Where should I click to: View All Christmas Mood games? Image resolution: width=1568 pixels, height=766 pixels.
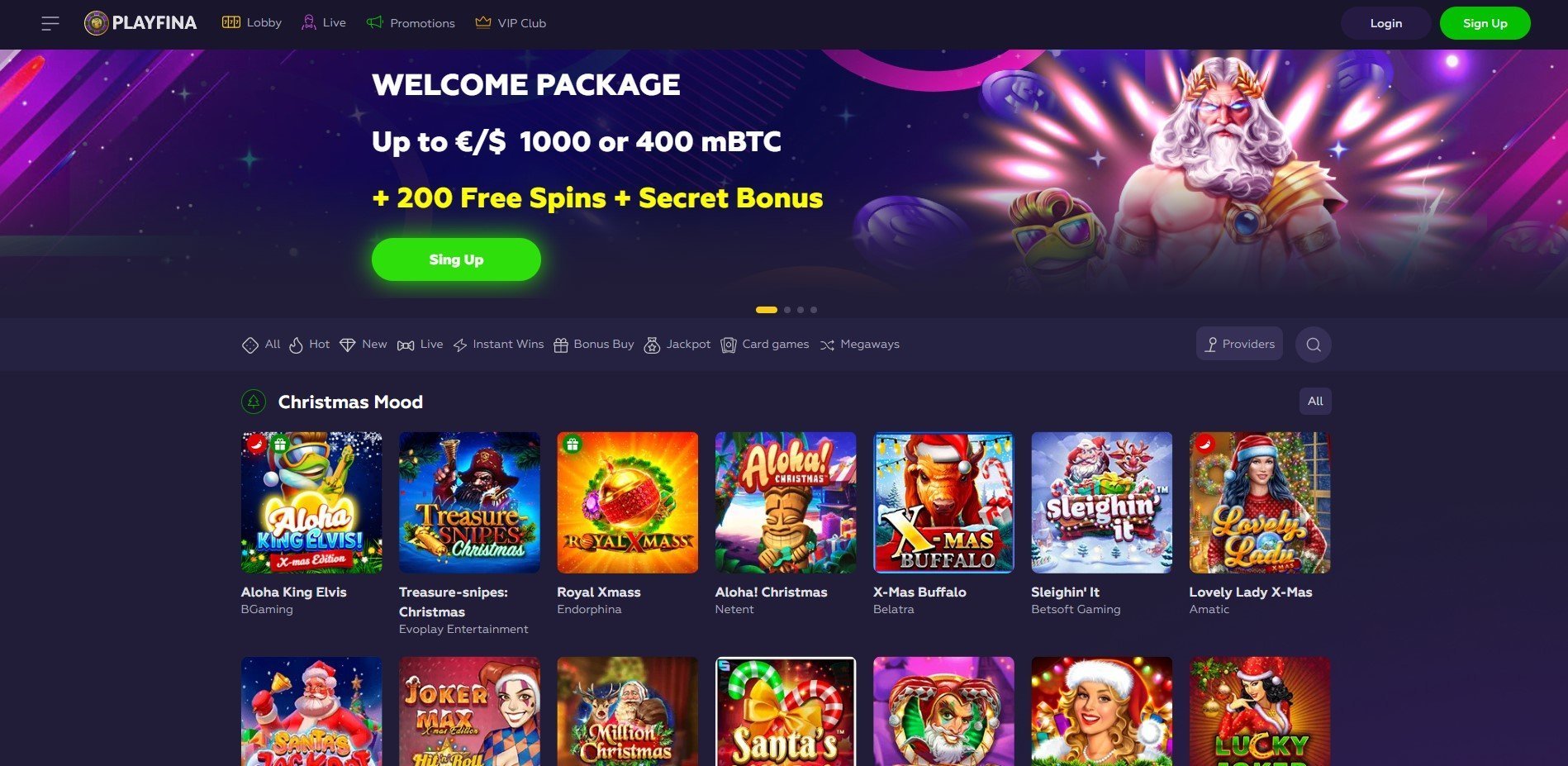coord(1315,402)
